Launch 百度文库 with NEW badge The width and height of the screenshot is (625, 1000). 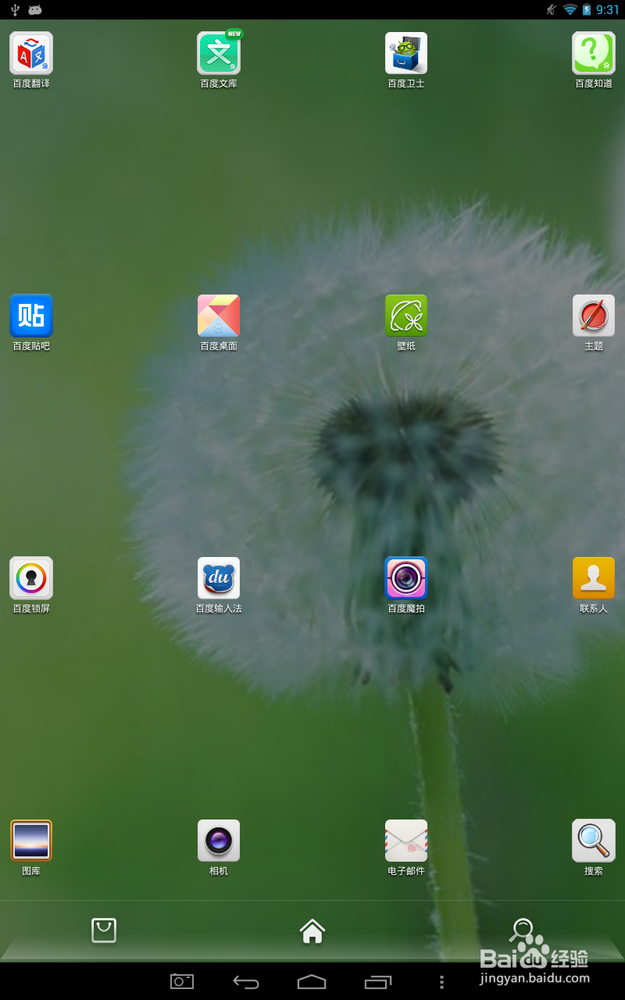[x=219, y=54]
